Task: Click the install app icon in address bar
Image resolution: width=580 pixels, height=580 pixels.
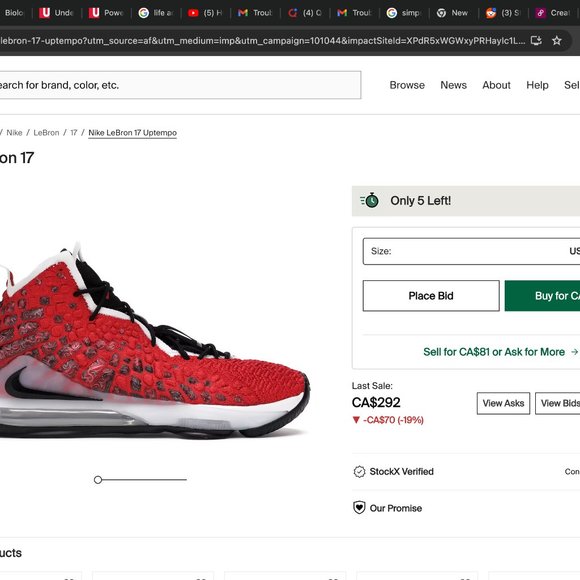Action: point(536,40)
